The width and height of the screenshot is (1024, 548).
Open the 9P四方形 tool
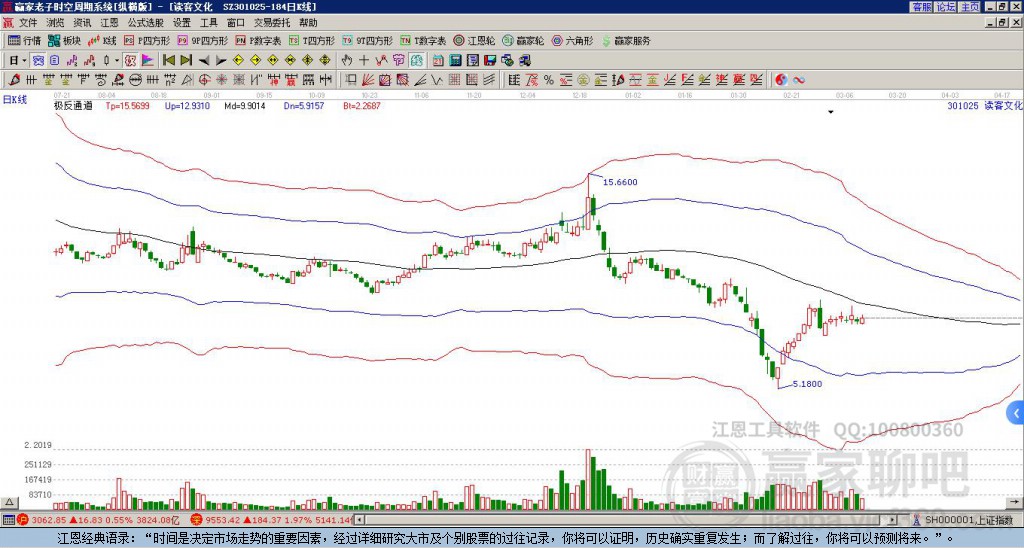(x=203, y=40)
